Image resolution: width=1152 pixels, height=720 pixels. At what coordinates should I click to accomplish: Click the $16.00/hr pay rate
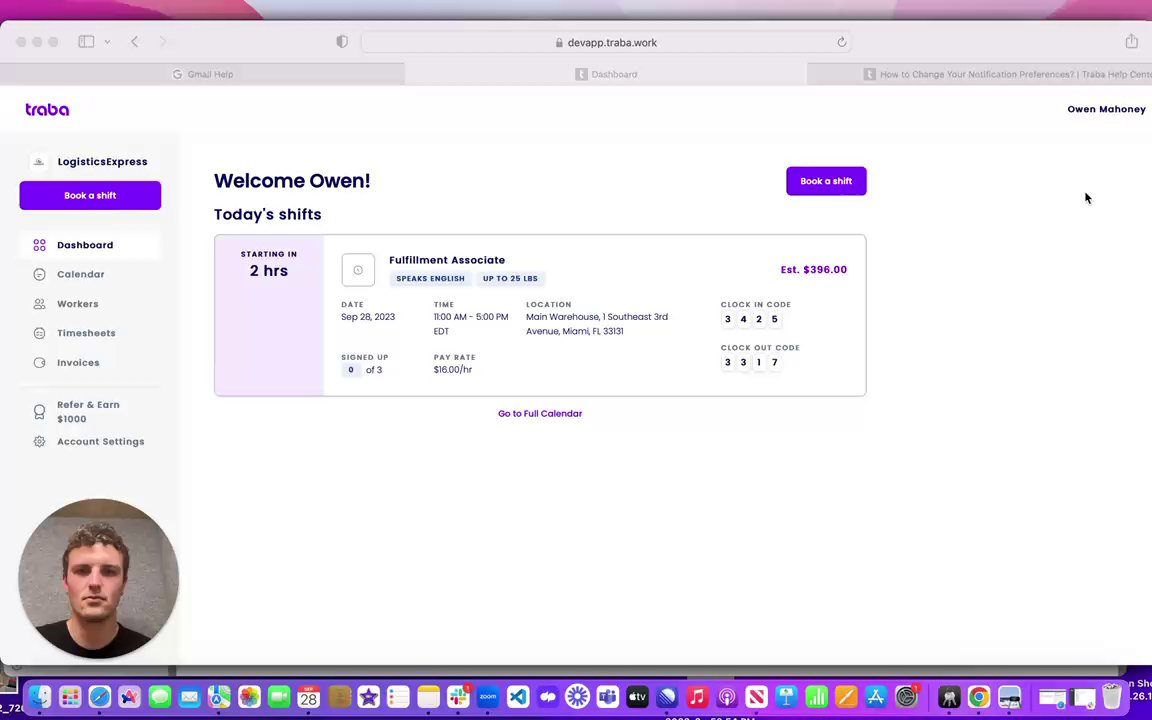[453, 370]
